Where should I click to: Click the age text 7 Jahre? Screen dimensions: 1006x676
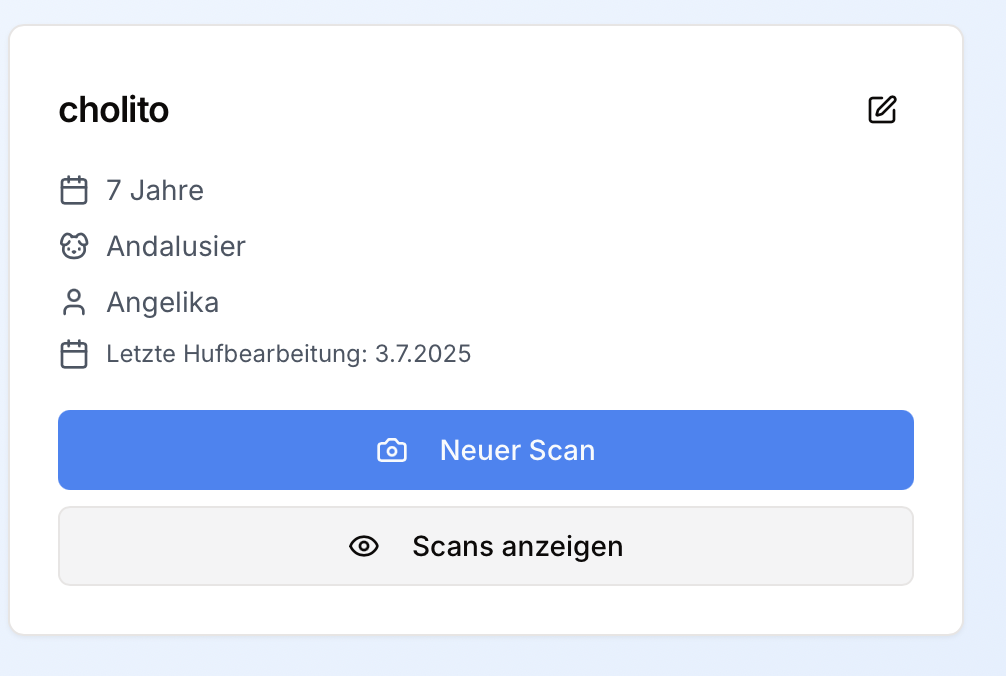coord(155,190)
